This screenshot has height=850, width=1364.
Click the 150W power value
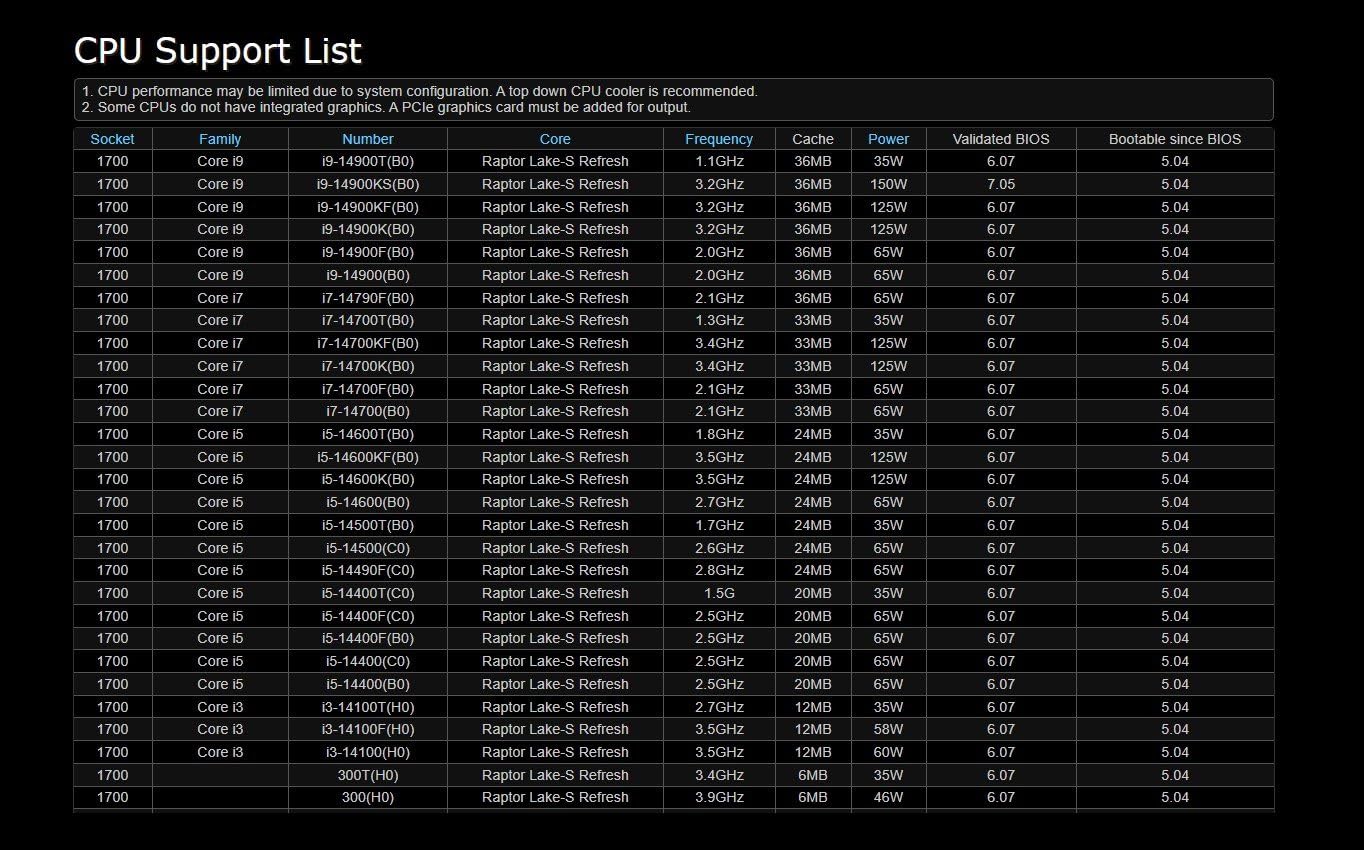pos(889,184)
